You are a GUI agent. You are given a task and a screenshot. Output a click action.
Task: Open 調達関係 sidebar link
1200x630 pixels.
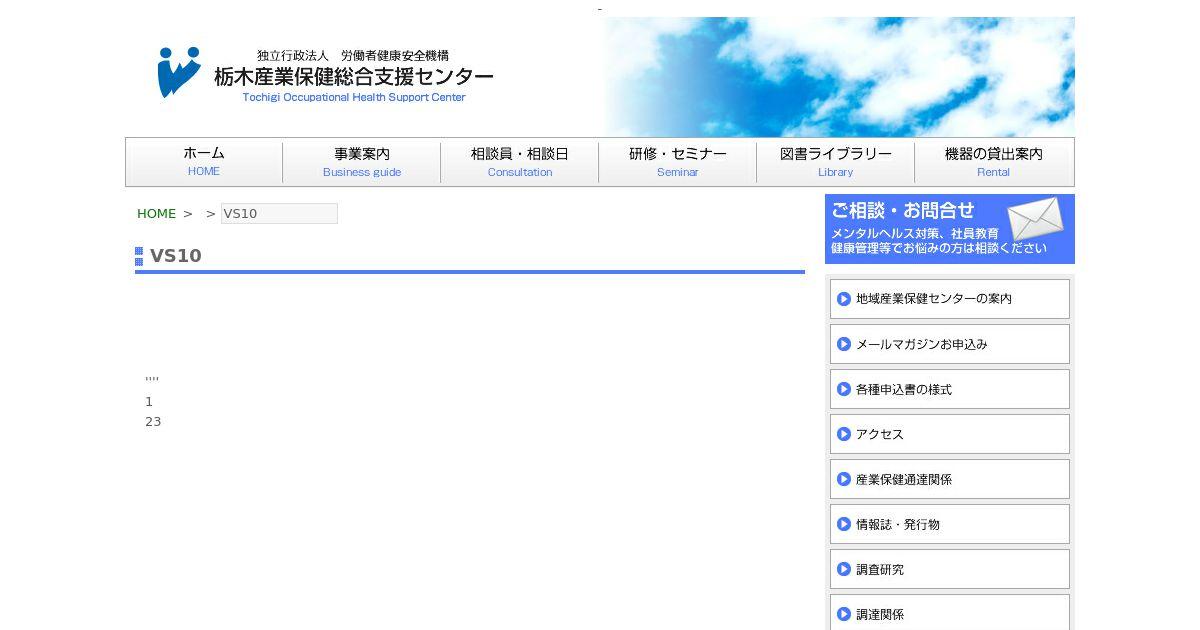950,612
